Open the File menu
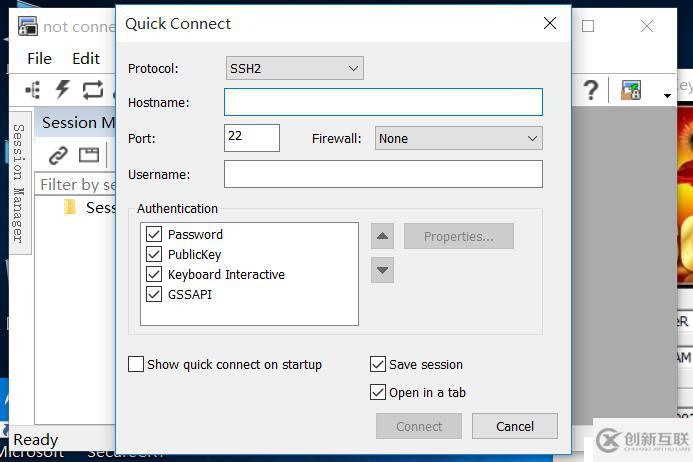The image size is (693, 462). 39,58
